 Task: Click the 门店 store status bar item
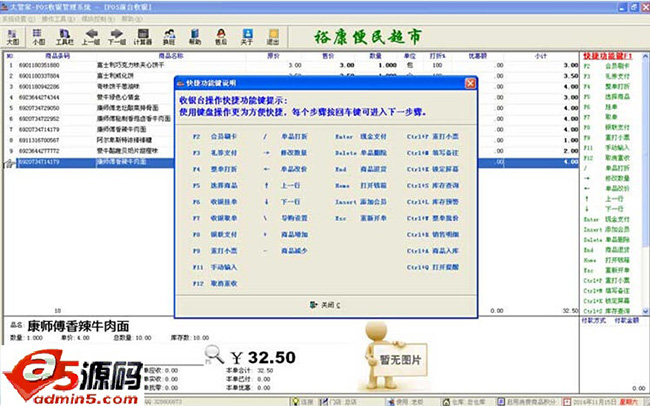(338, 402)
